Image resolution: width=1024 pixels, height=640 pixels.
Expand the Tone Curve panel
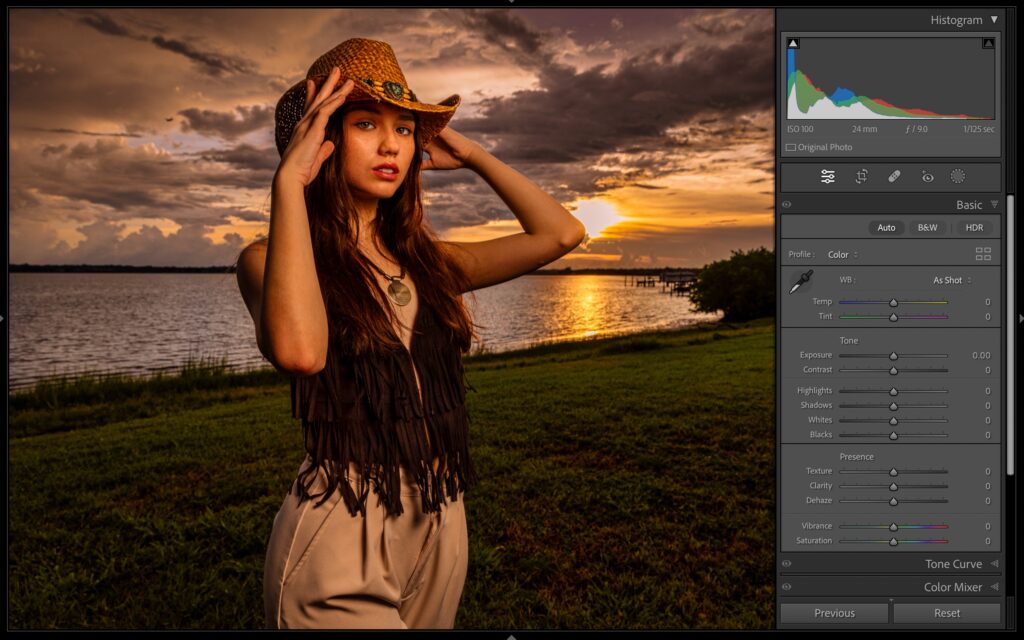coord(993,564)
